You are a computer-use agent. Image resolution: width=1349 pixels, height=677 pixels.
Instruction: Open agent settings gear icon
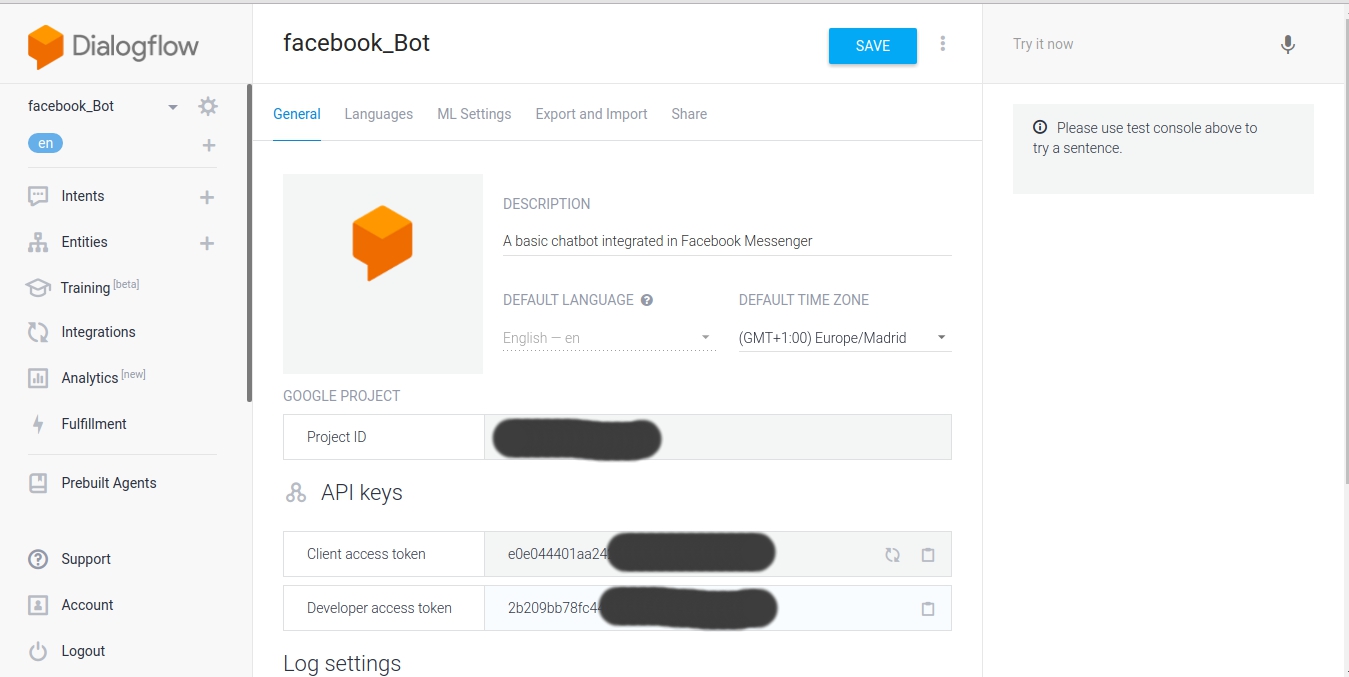[208, 106]
